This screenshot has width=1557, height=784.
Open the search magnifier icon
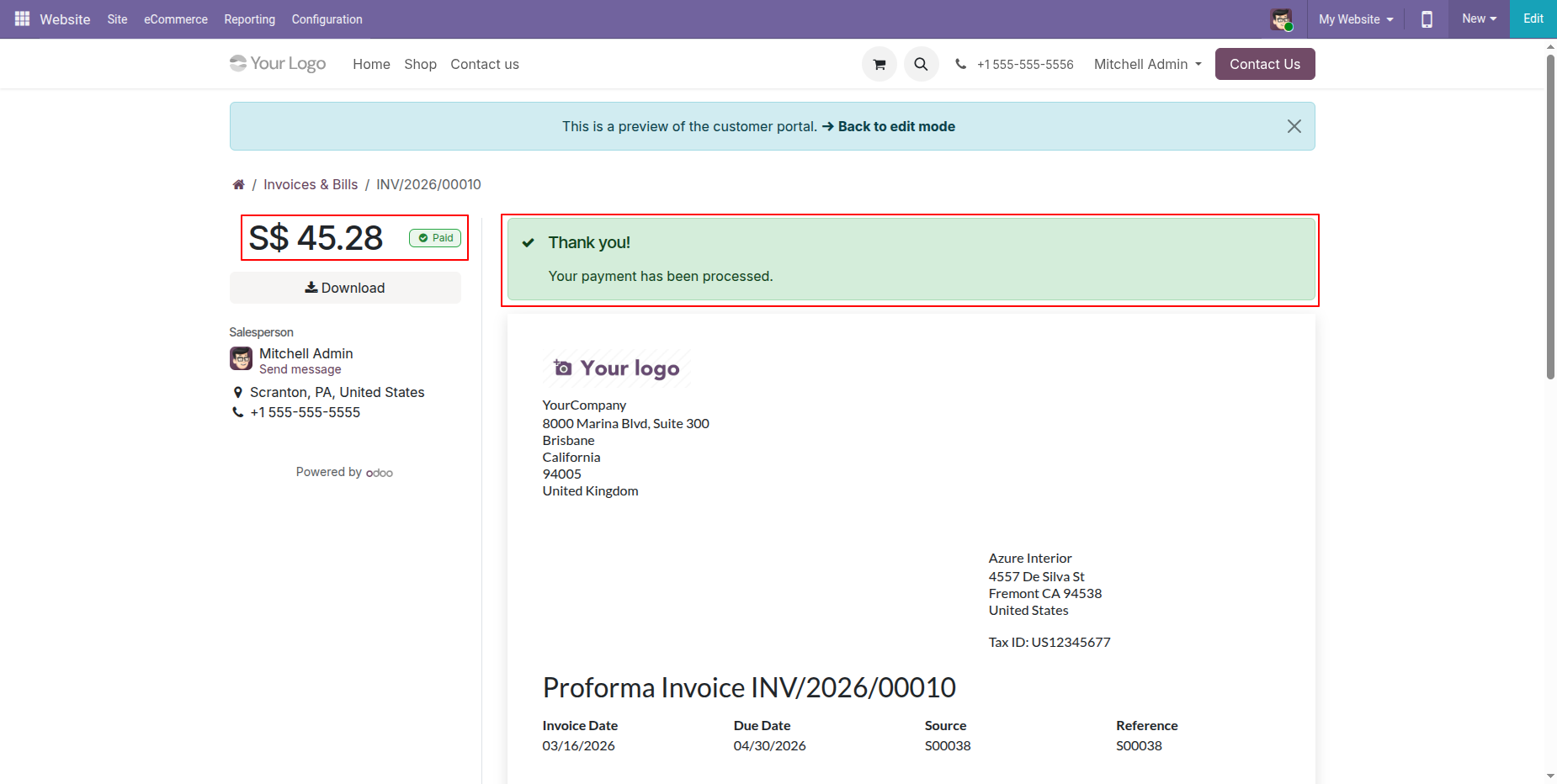pos(921,64)
